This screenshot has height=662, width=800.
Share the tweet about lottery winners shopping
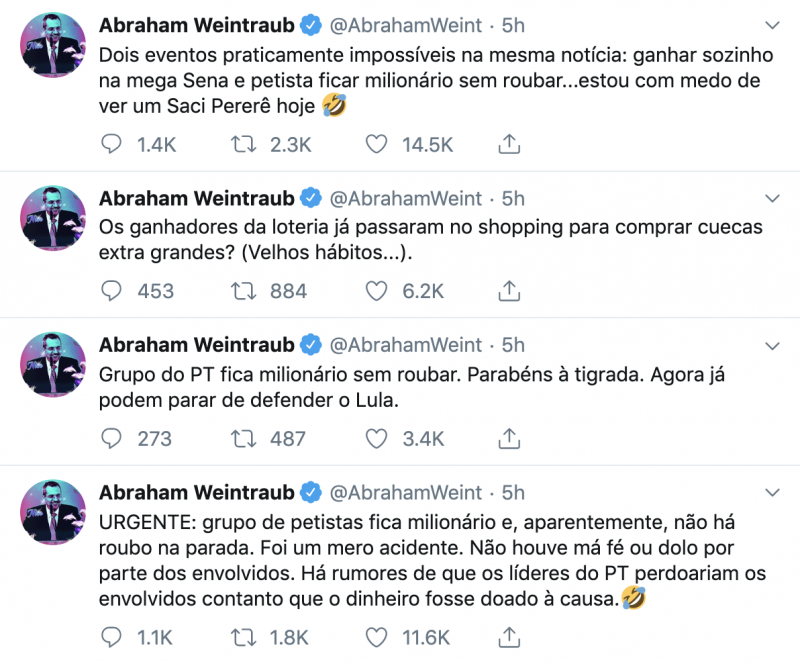click(509, 291)
